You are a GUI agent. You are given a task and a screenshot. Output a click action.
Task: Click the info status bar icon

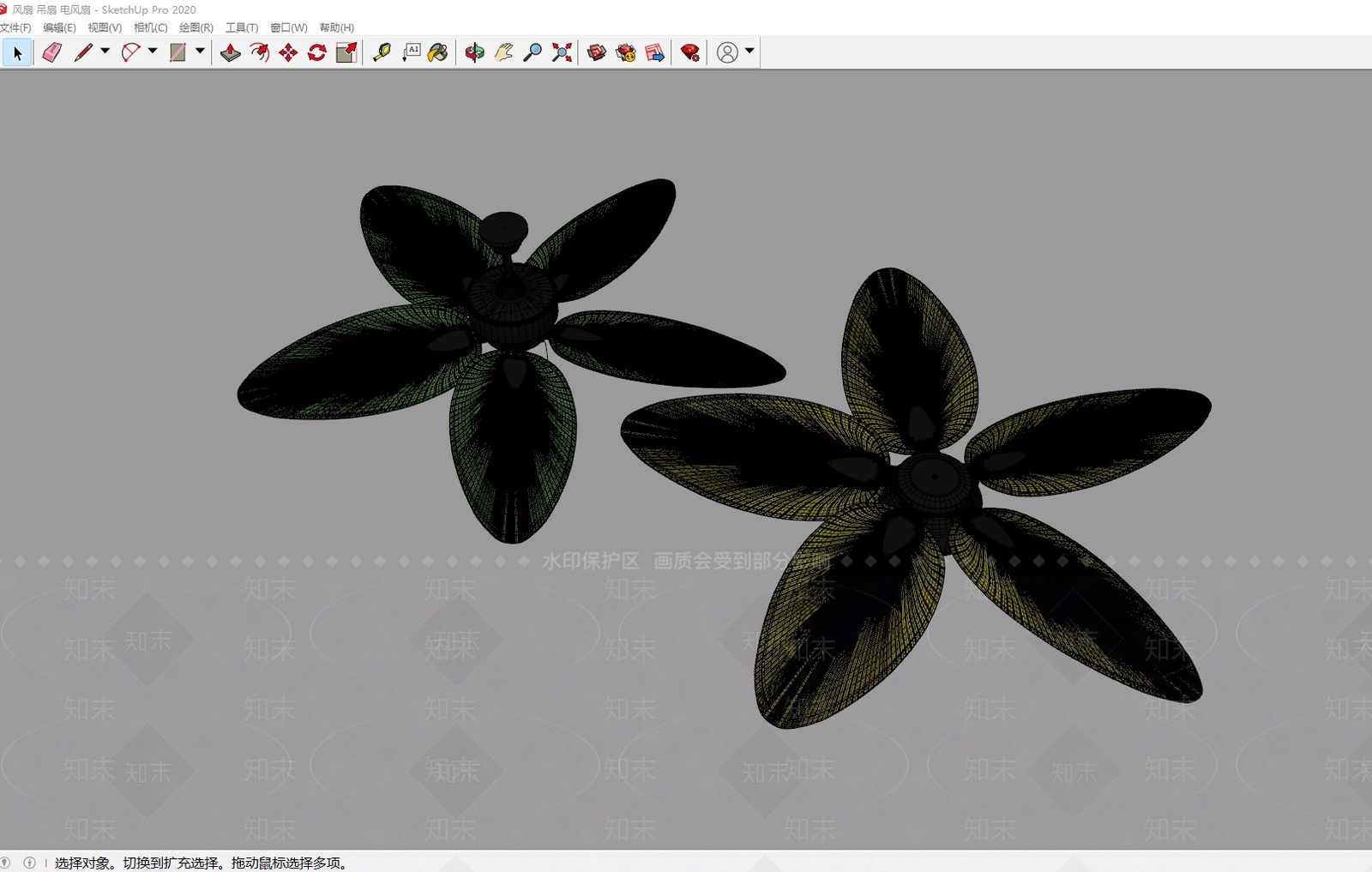(x=29, y=863)
